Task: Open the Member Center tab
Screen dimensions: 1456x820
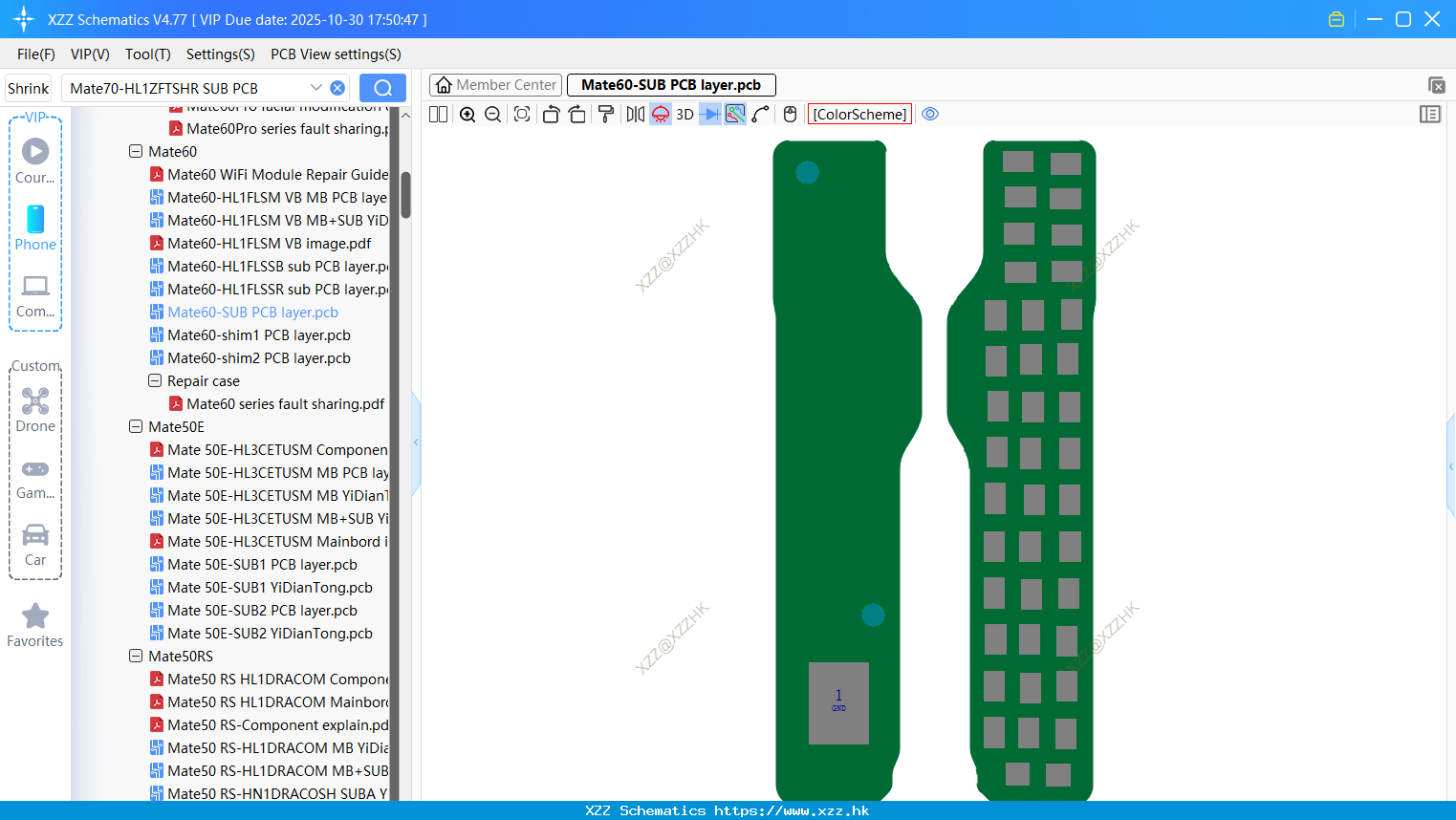Action: (x=495, y=85)
